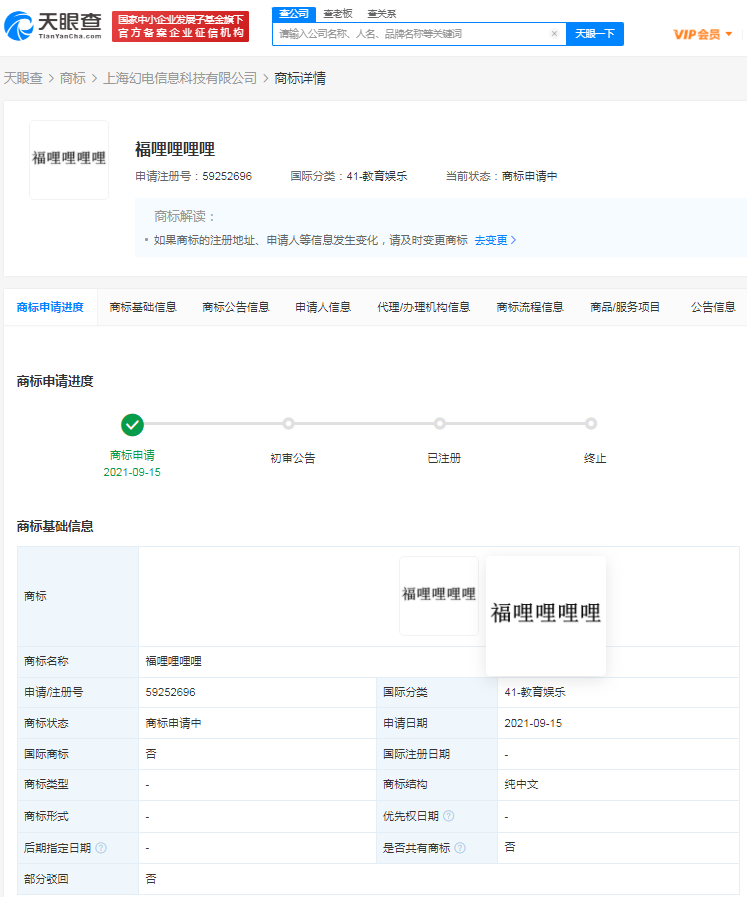This screenshot has height=897, width=747.
Task: Click the 2021-09-15 date under 商标申请
Action: (x=132, y=473)
